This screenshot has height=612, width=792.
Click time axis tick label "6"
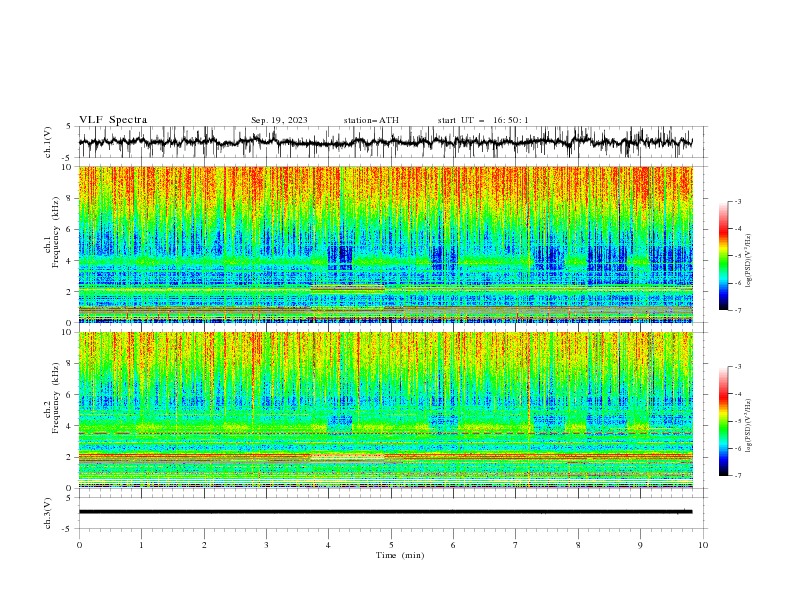point(453,545)
